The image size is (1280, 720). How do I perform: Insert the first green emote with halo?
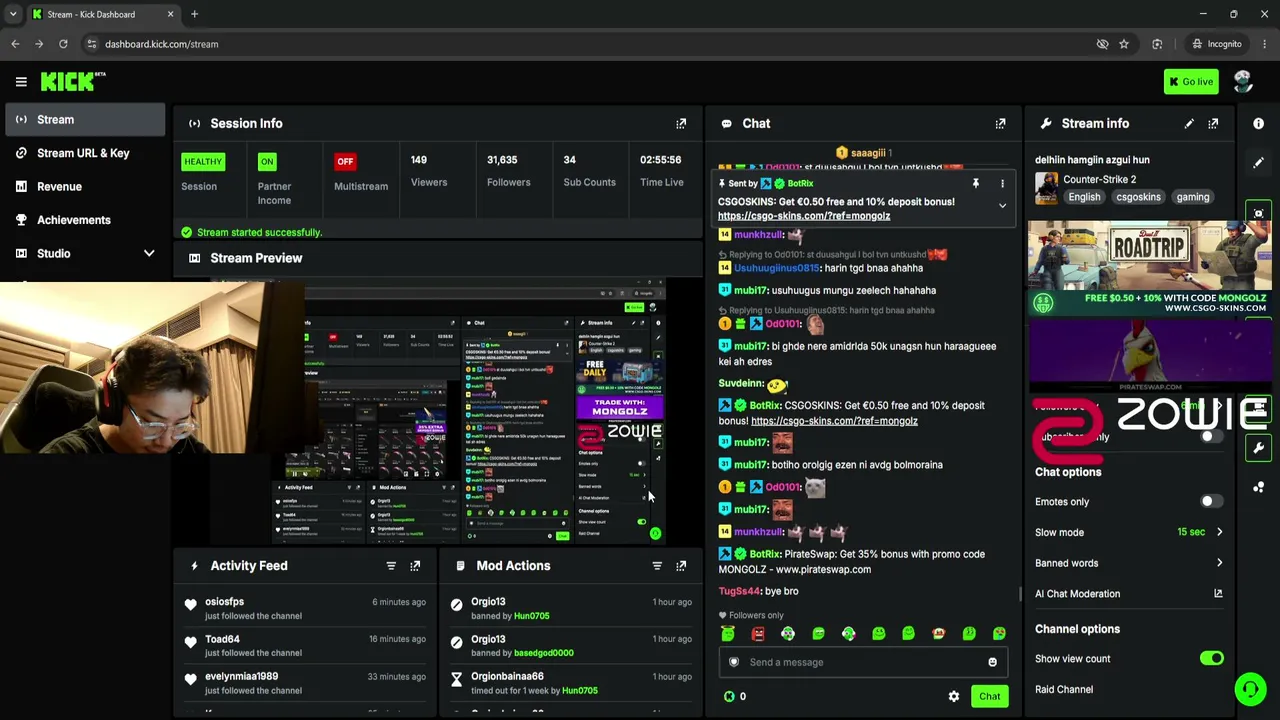[728, 634]
